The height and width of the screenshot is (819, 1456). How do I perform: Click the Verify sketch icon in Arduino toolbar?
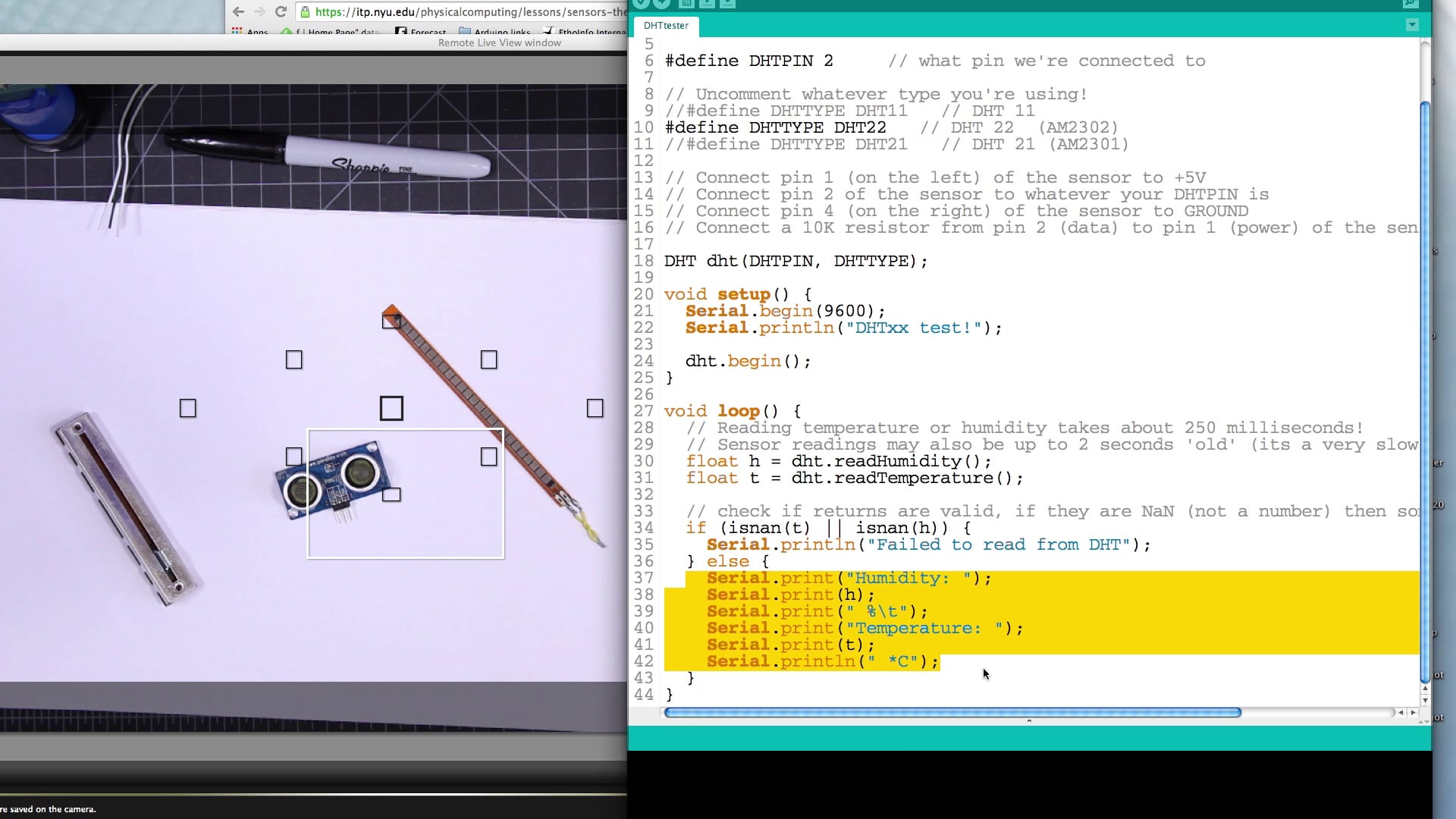pos(639,4)
